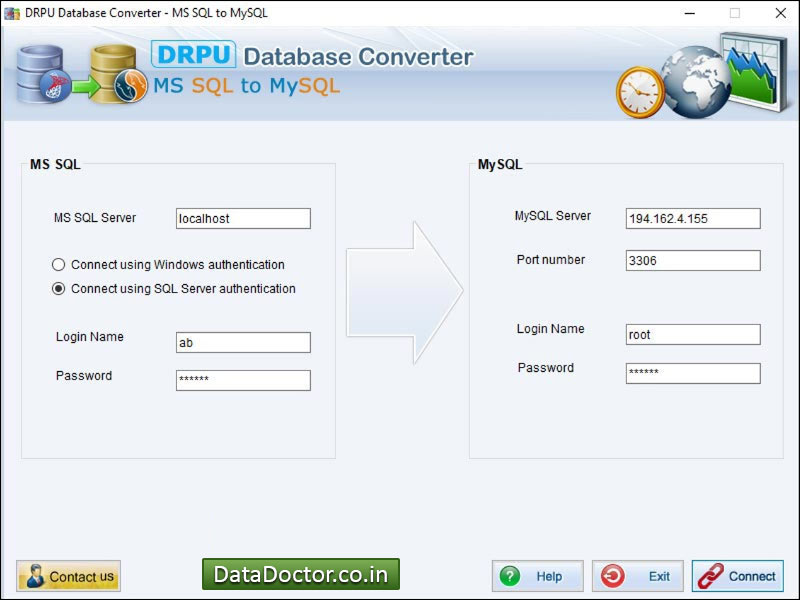
Task: Click the MySQL Login Name root field
Action: point(693,334)
